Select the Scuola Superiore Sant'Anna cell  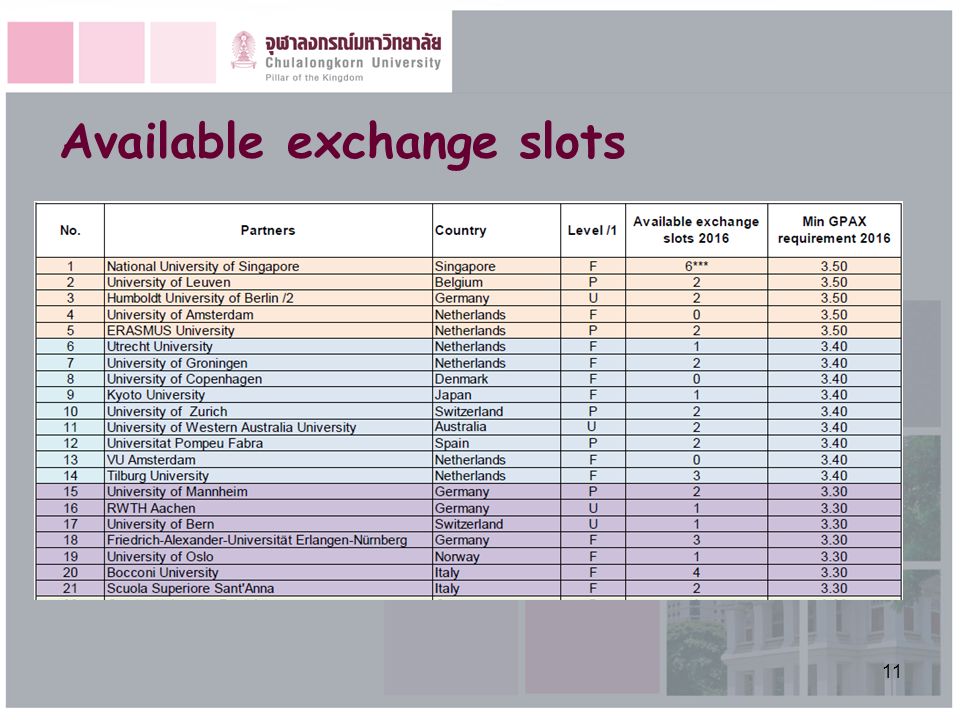coord(268,588)
